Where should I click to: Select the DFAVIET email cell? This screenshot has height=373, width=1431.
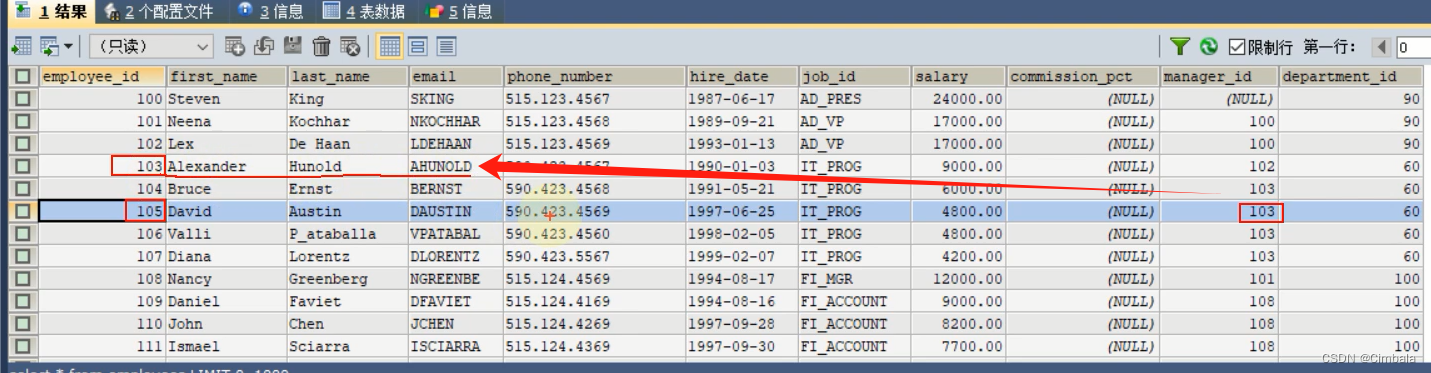tap(455, 301)
